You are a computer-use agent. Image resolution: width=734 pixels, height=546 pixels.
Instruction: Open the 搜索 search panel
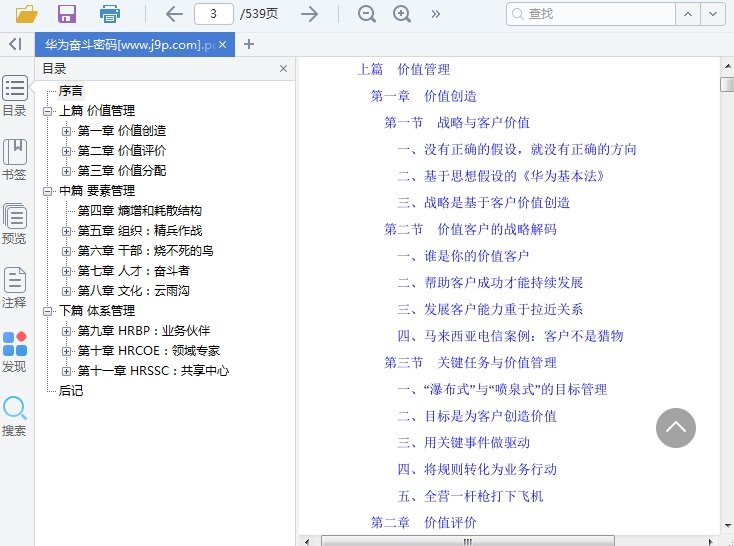coord(15,416)
